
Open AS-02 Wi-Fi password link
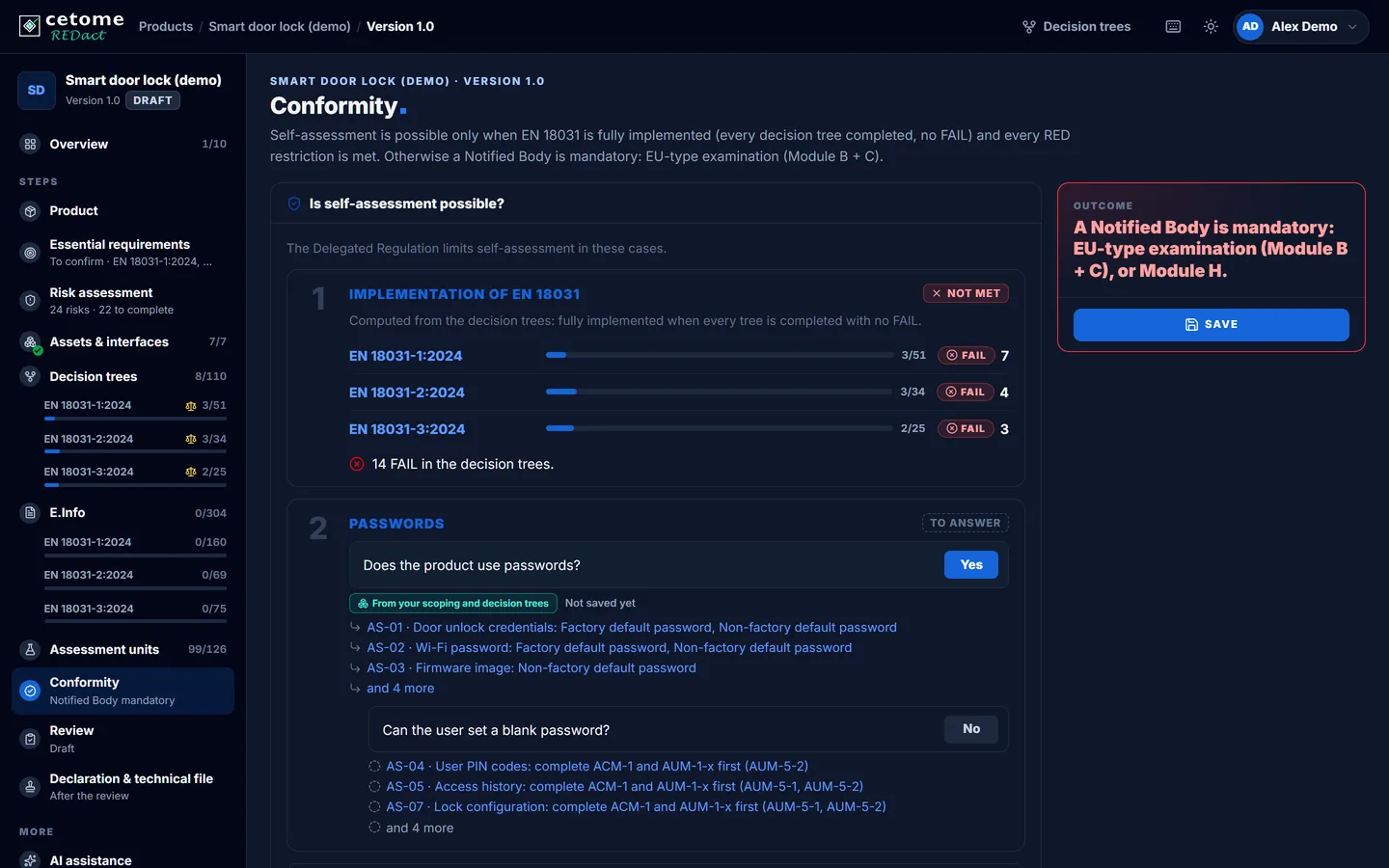pos(610,648)
